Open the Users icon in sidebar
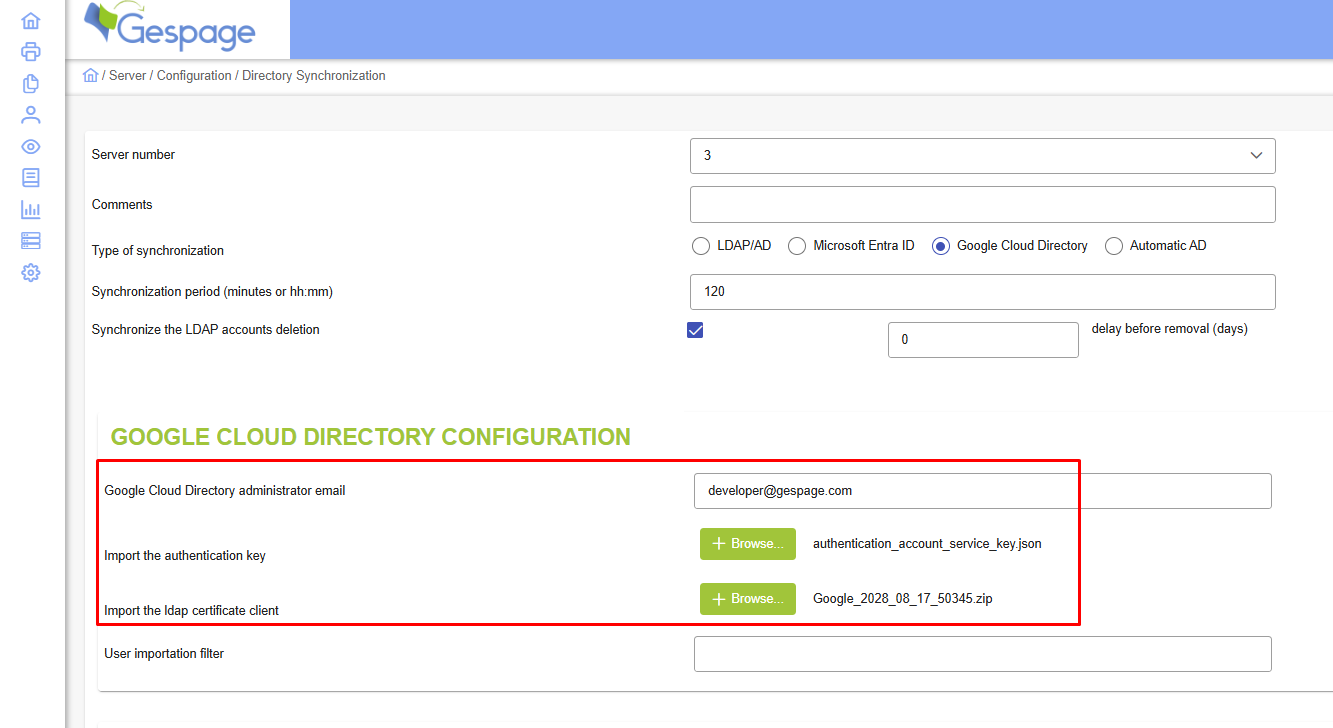Image resolution: width=1333 pixels, height=728 pixels. pos(31,115)
